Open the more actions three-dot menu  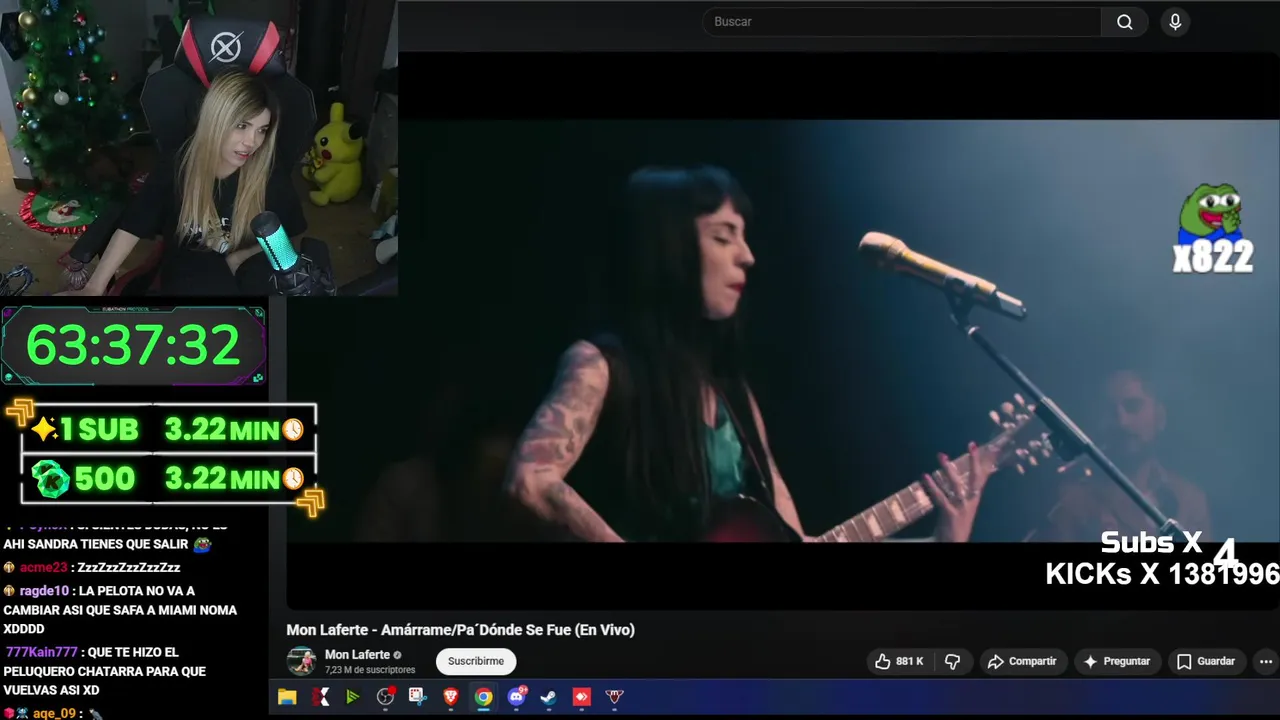pos(1266,661)
